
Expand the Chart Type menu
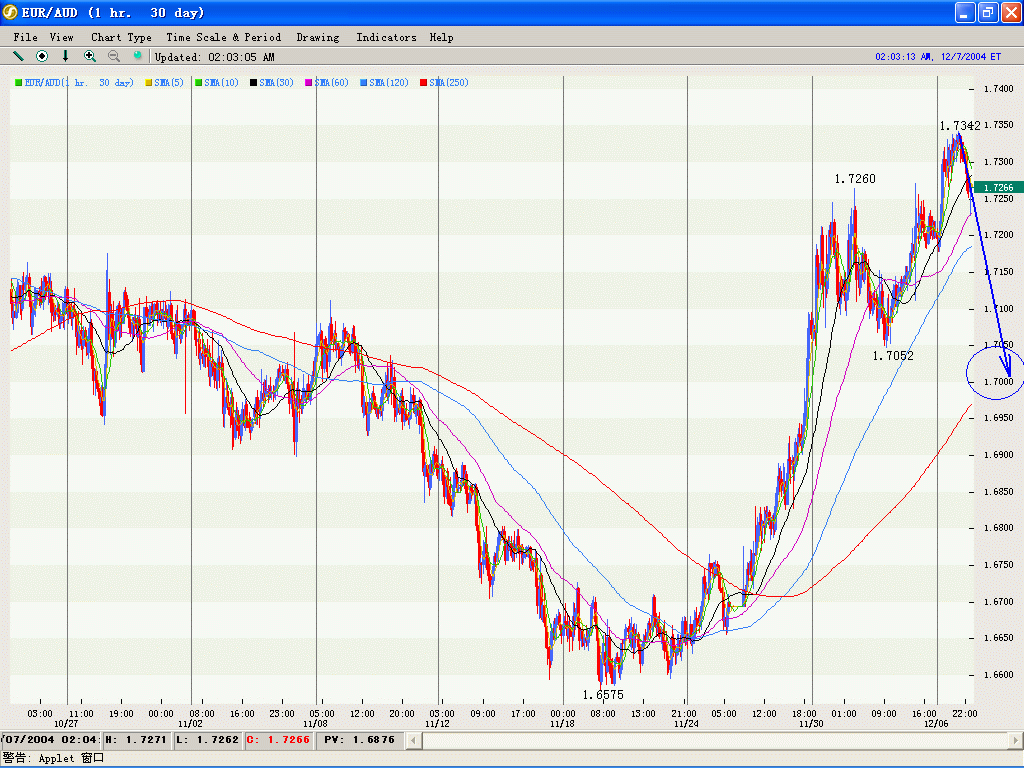pyautogui.click(x=121, y=37)
